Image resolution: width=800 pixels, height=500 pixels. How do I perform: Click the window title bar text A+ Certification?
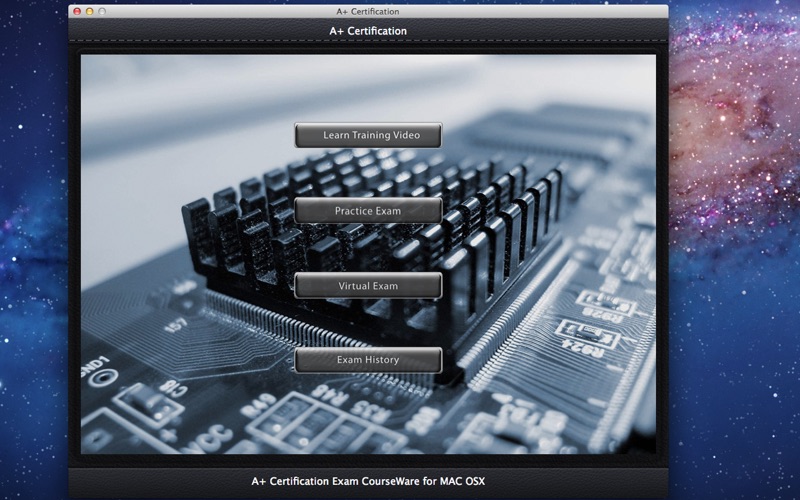coord(368,11)
